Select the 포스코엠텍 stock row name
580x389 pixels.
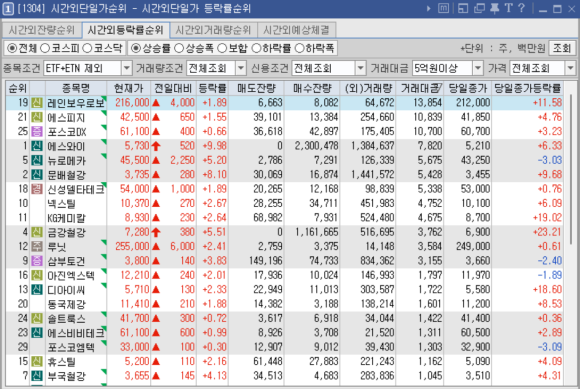(x=71, y=347)
